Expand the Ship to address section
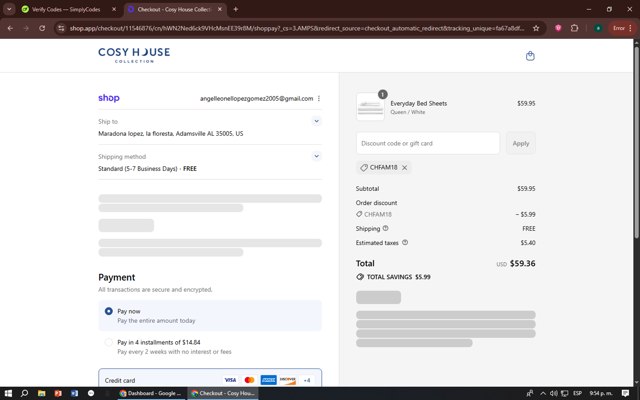Viewport: 640px width, 400px height. tap(316, 121)
